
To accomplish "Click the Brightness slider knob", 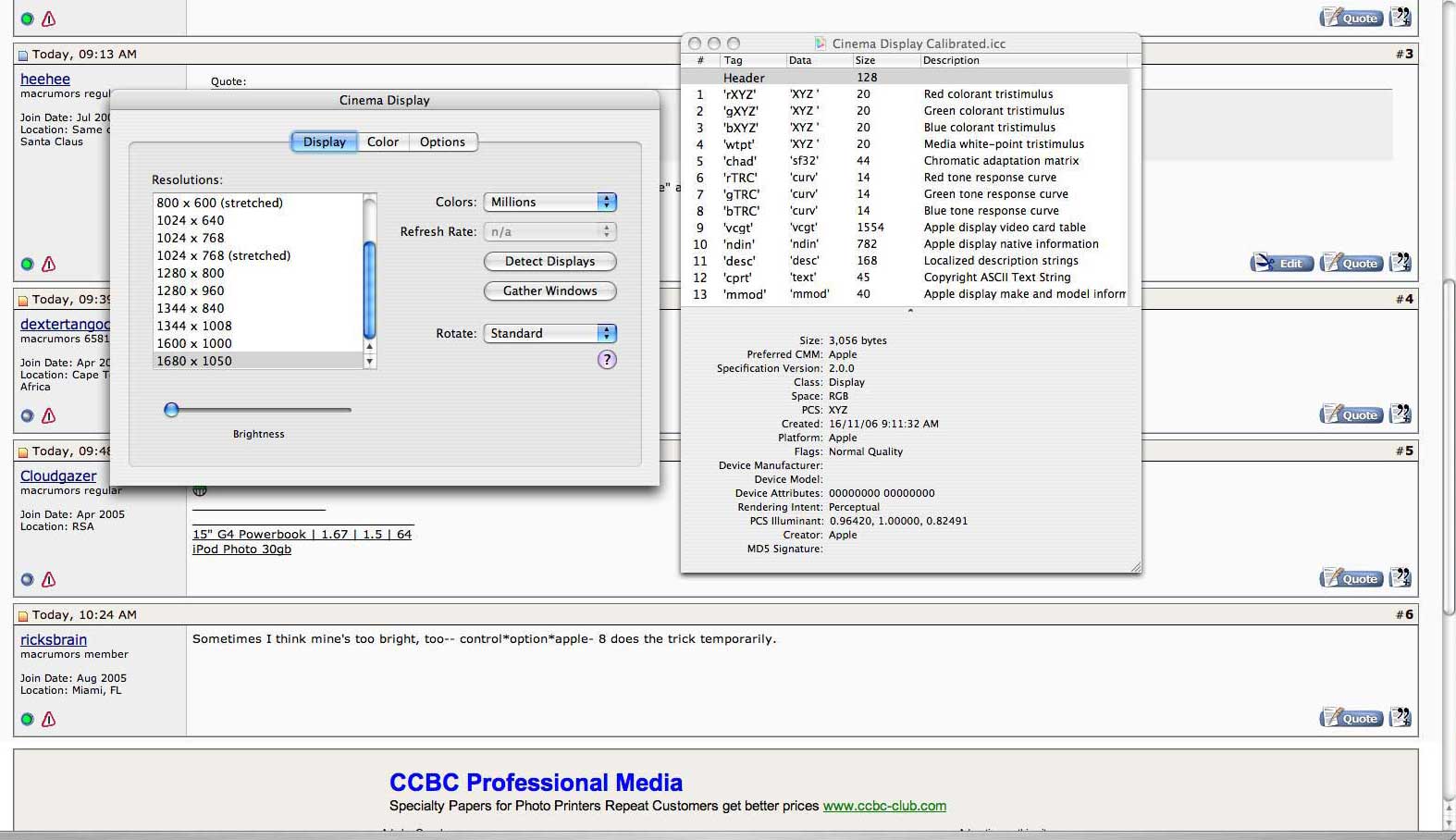I will 171,410.
